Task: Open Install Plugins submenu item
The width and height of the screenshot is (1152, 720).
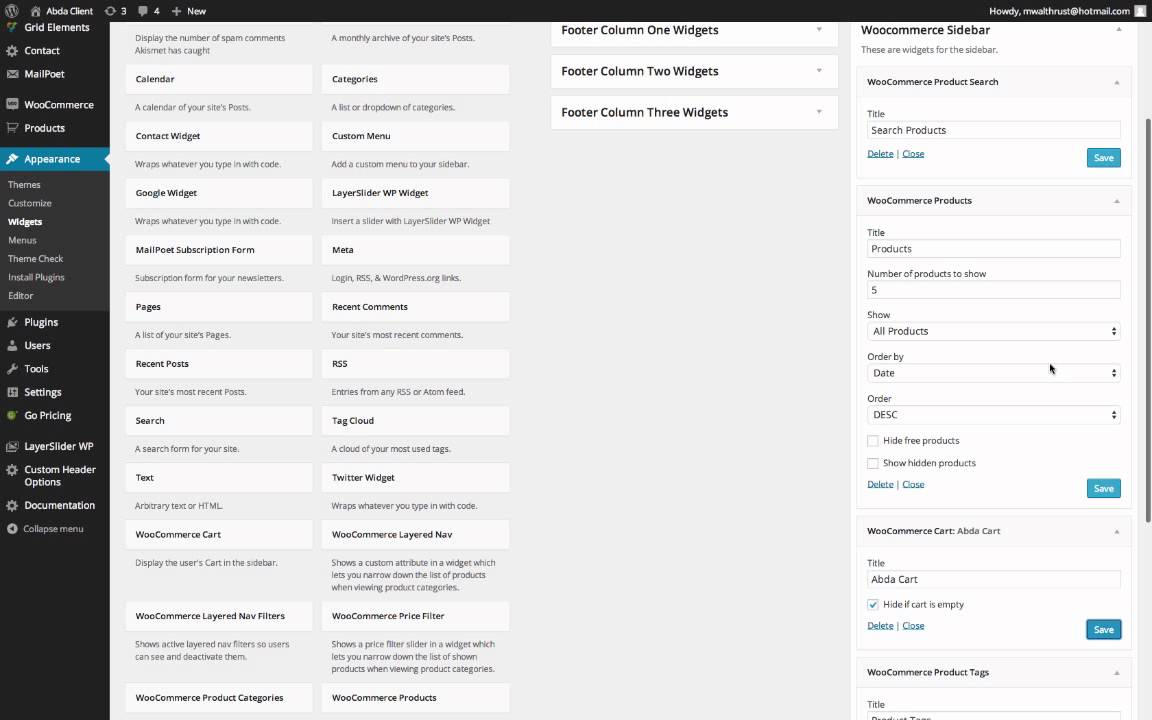Action: 36,277
